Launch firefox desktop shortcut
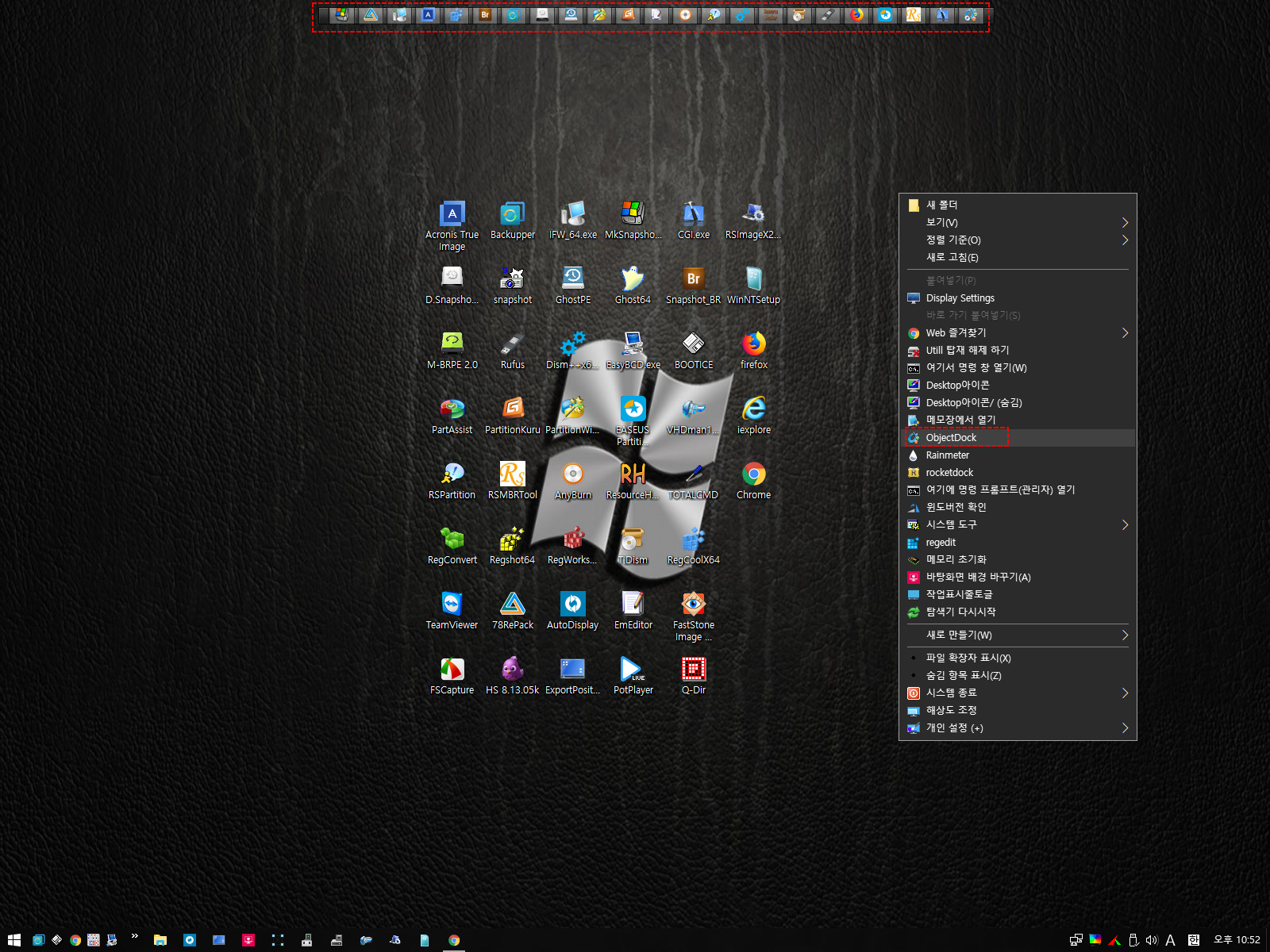 (753, 351)
